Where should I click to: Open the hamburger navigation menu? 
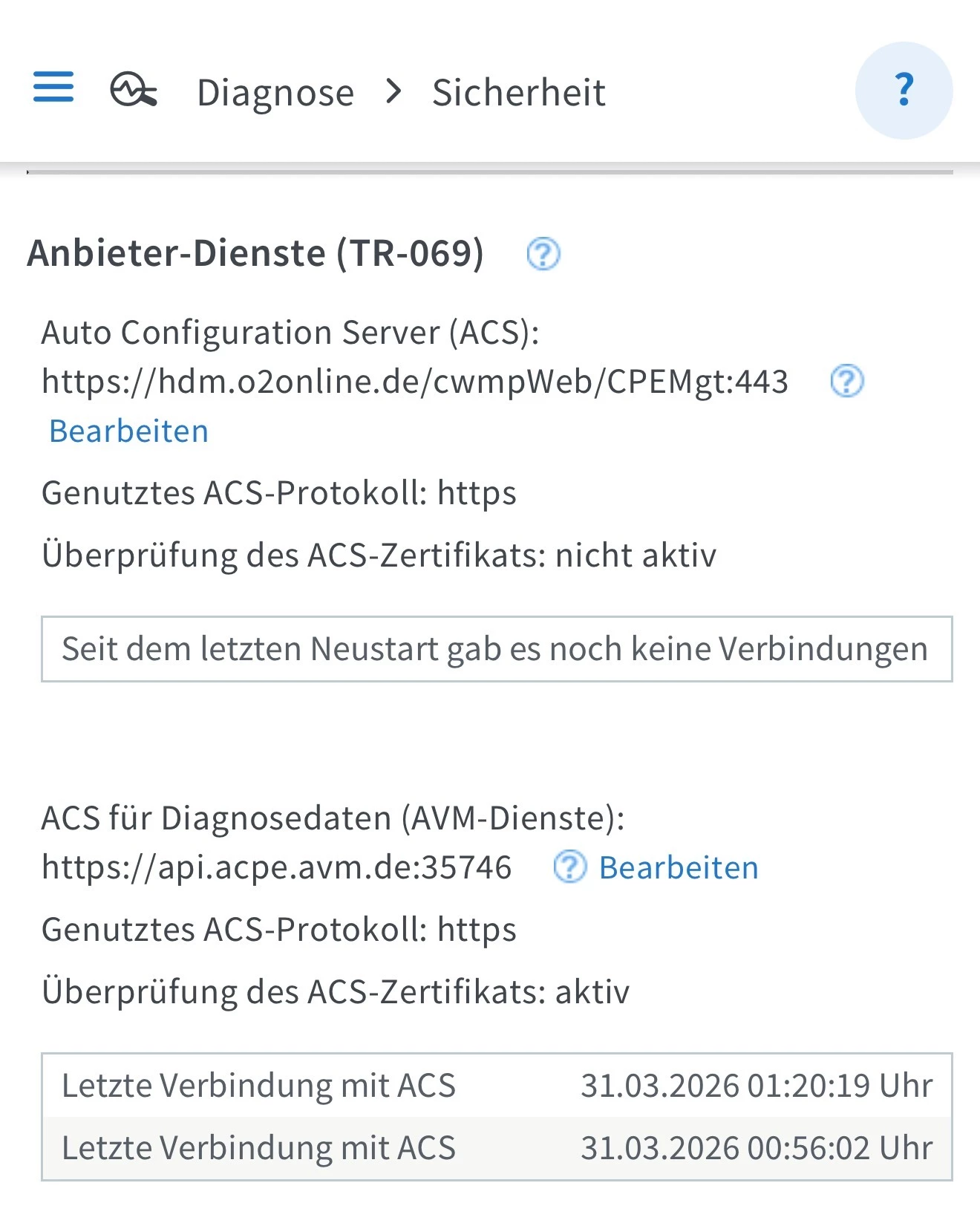53,87
